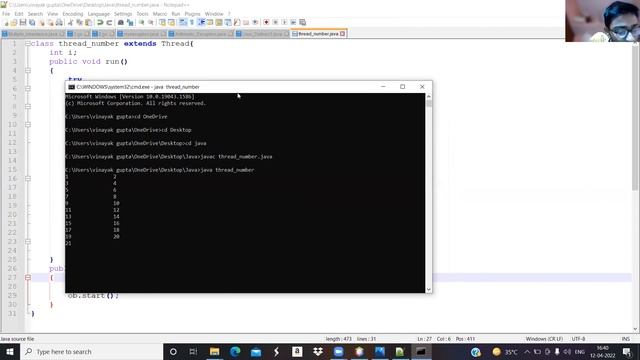This screenshot has height=360, width=640.
Task: Open the File menu
Action: tap(6, 14)
